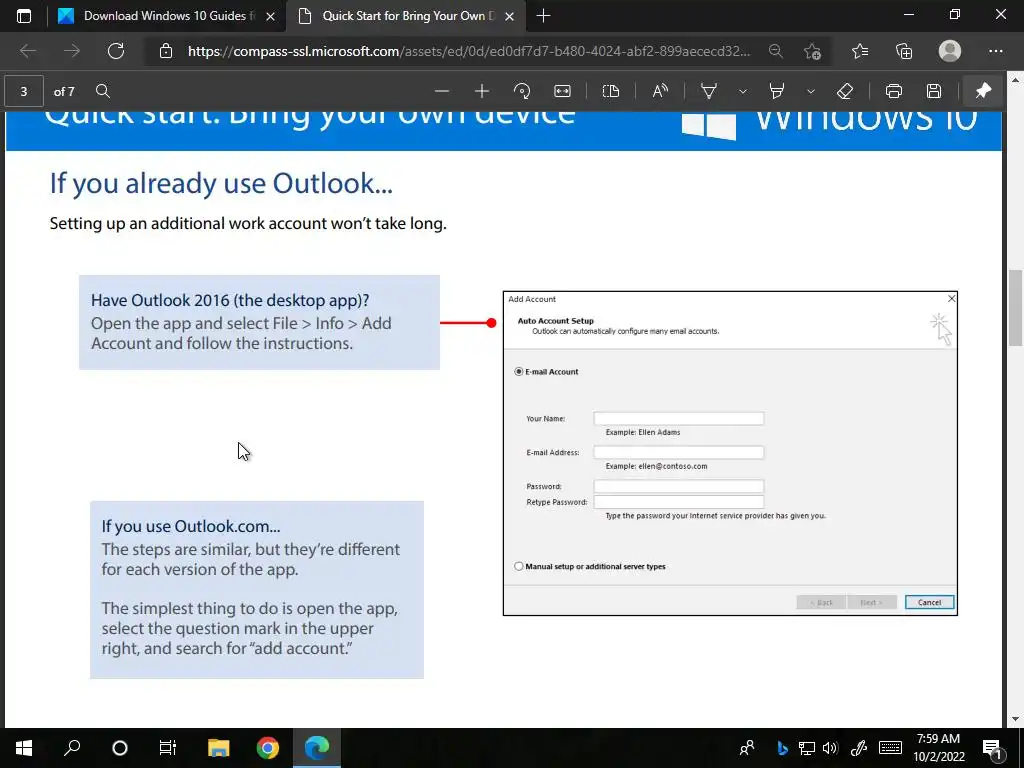Click the Bing icon in system tray
1024x768 pixels.
pos(782,748)
